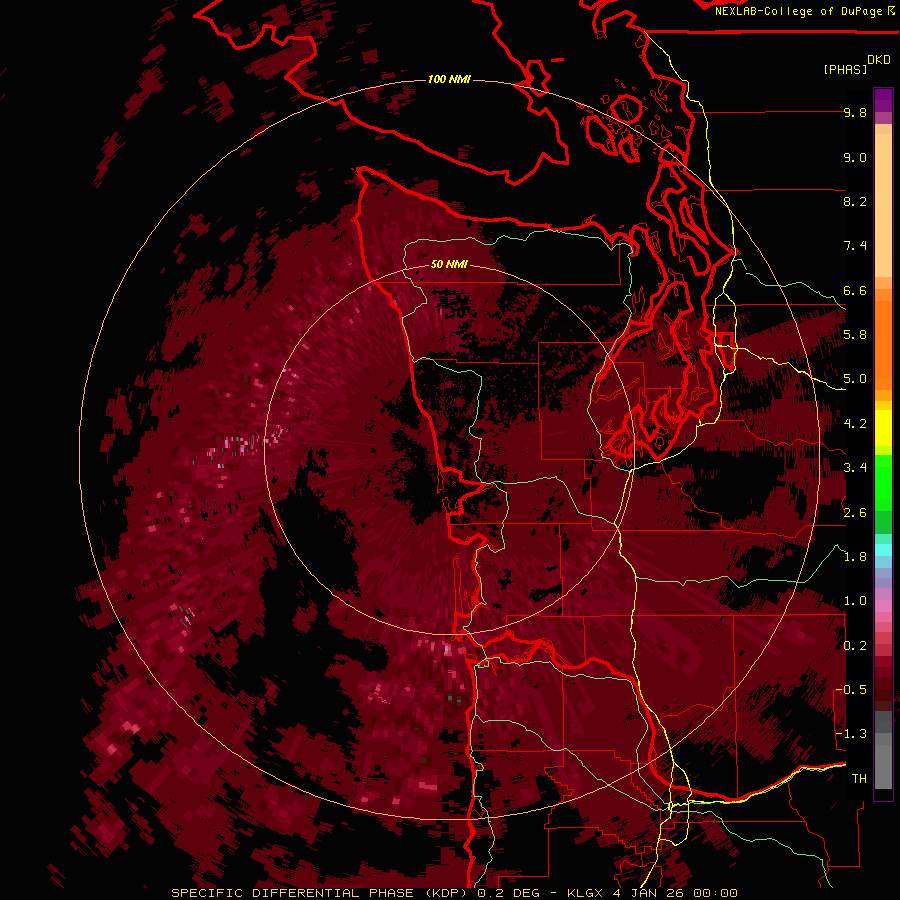The width and height of the screenshot is (900, 900).
Task: Click the 0.2 value on the scale
Action: coord(855,646)
